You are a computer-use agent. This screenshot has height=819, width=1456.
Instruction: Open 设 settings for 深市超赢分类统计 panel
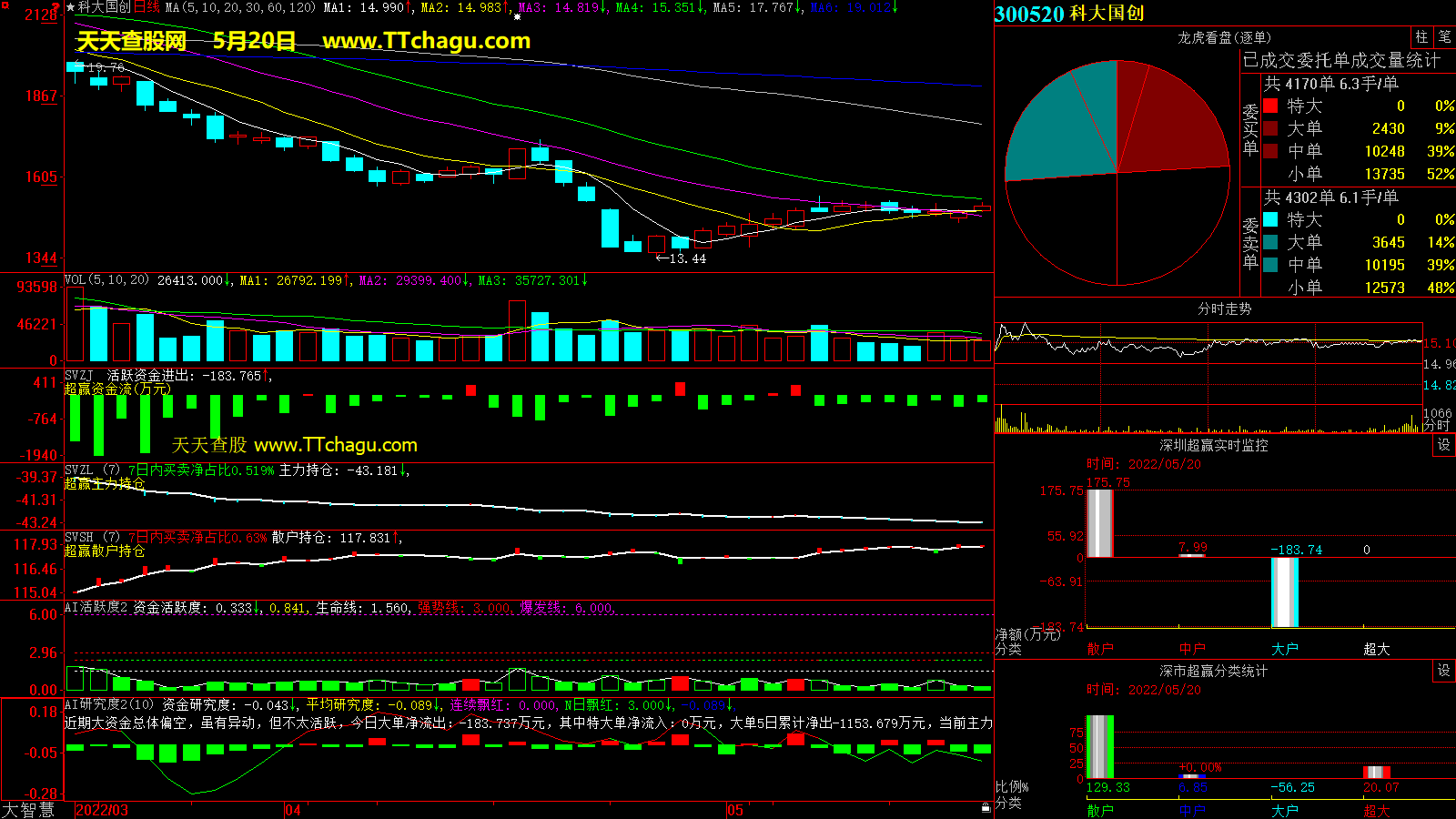pyautogui.click(x=1444, y=670)
